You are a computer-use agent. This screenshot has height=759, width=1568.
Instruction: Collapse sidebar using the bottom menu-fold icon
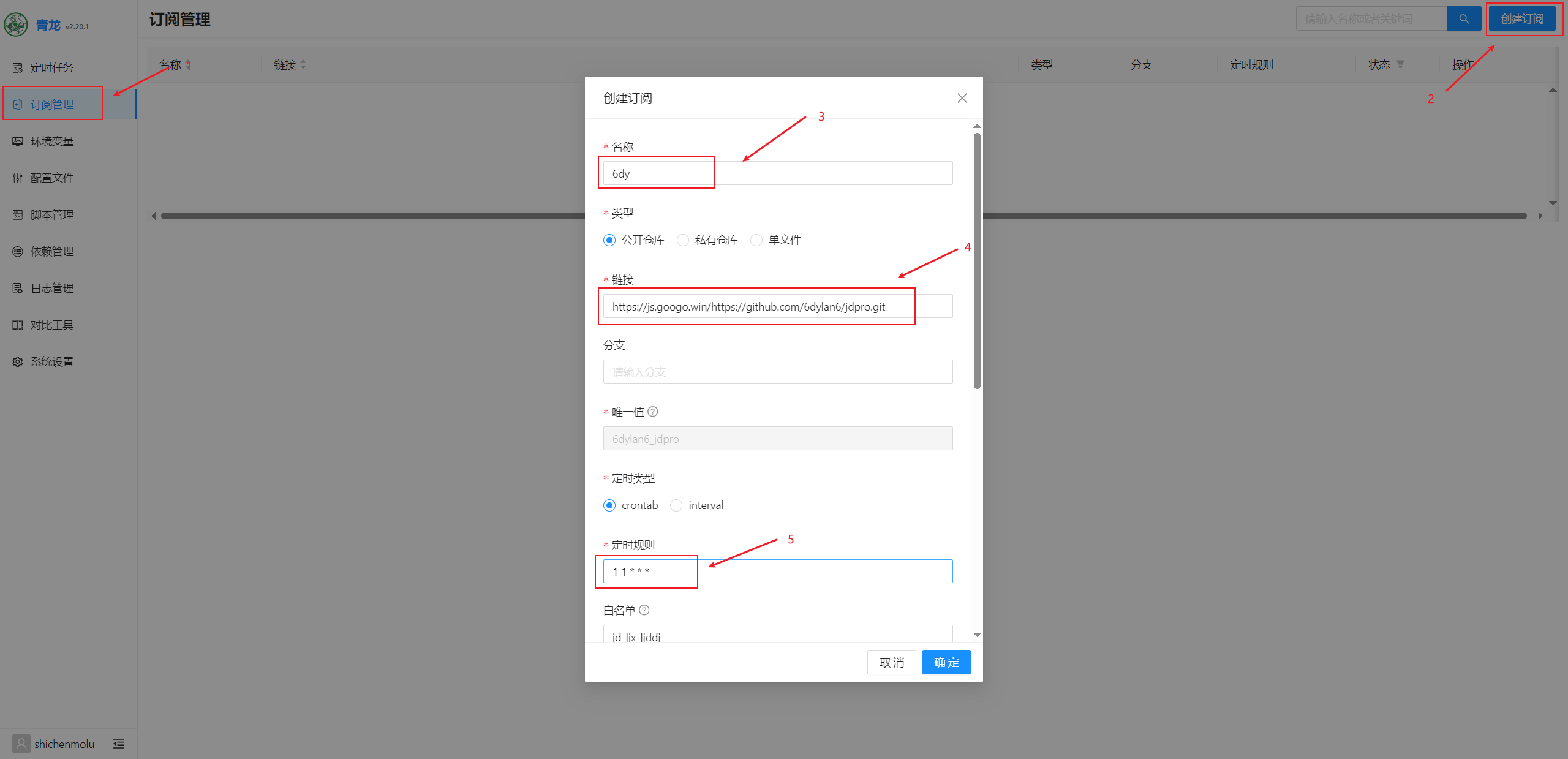click(119, 744)
